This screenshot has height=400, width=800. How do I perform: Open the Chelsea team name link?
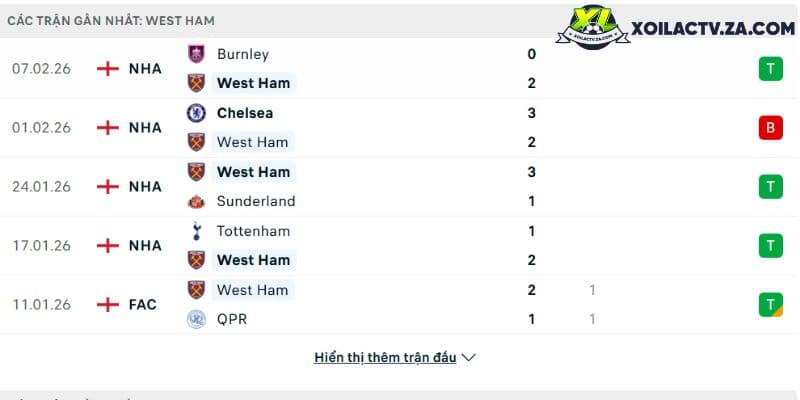(x=245, y=113)
